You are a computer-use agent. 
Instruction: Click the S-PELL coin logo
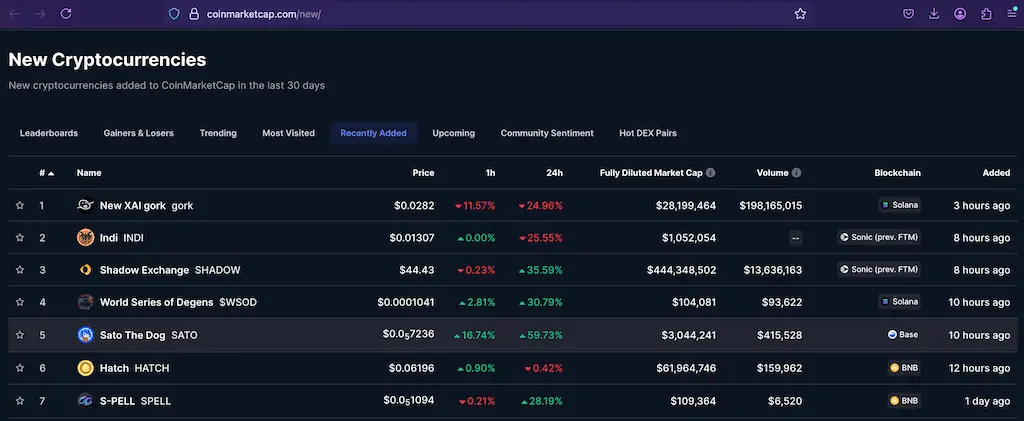point(86,401)
